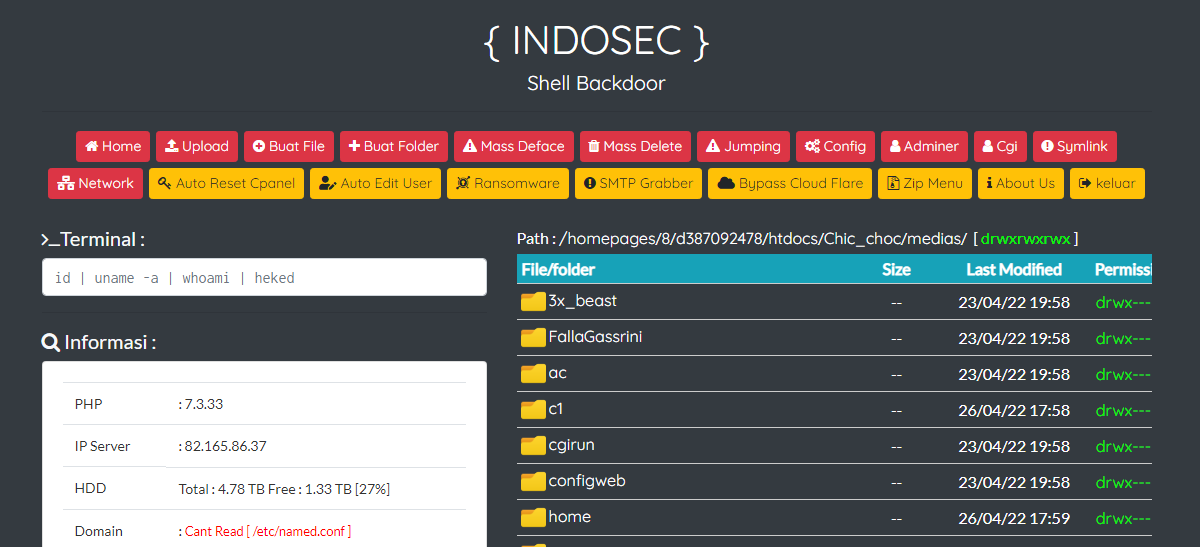Click the IP Server value 82.165.86.37
Screen dimensions: 1200x547
pos(225,446)
